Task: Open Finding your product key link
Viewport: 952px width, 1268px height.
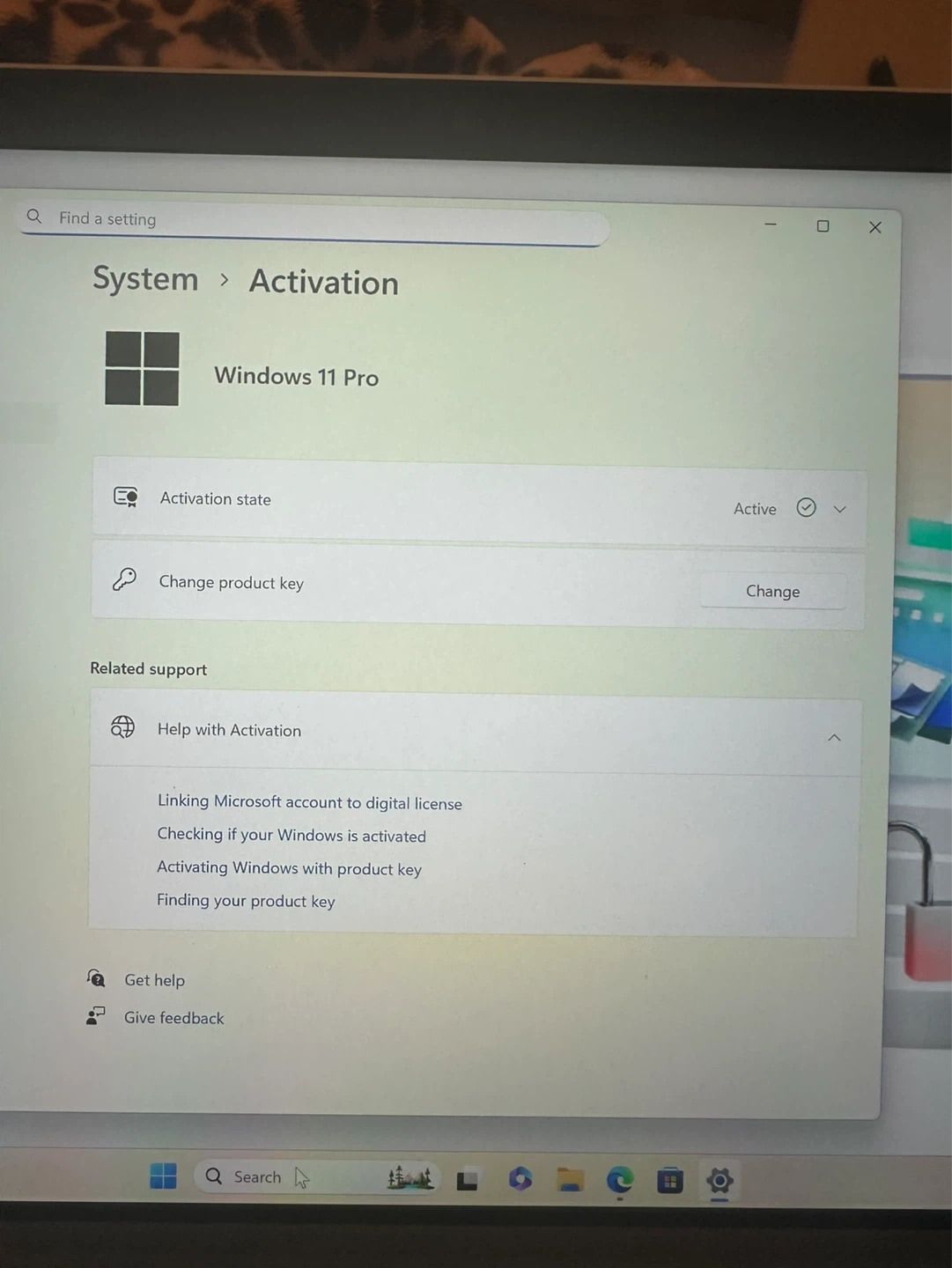Action: click(x=246, y=901)
